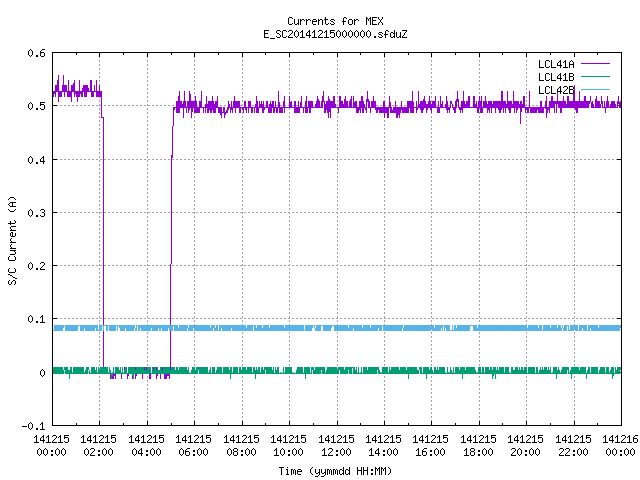Image resolution: width=640 pixels, height=480 pixels.
Task: Click the x-axis tick '141215 22:00'
Action: [573, 446]
